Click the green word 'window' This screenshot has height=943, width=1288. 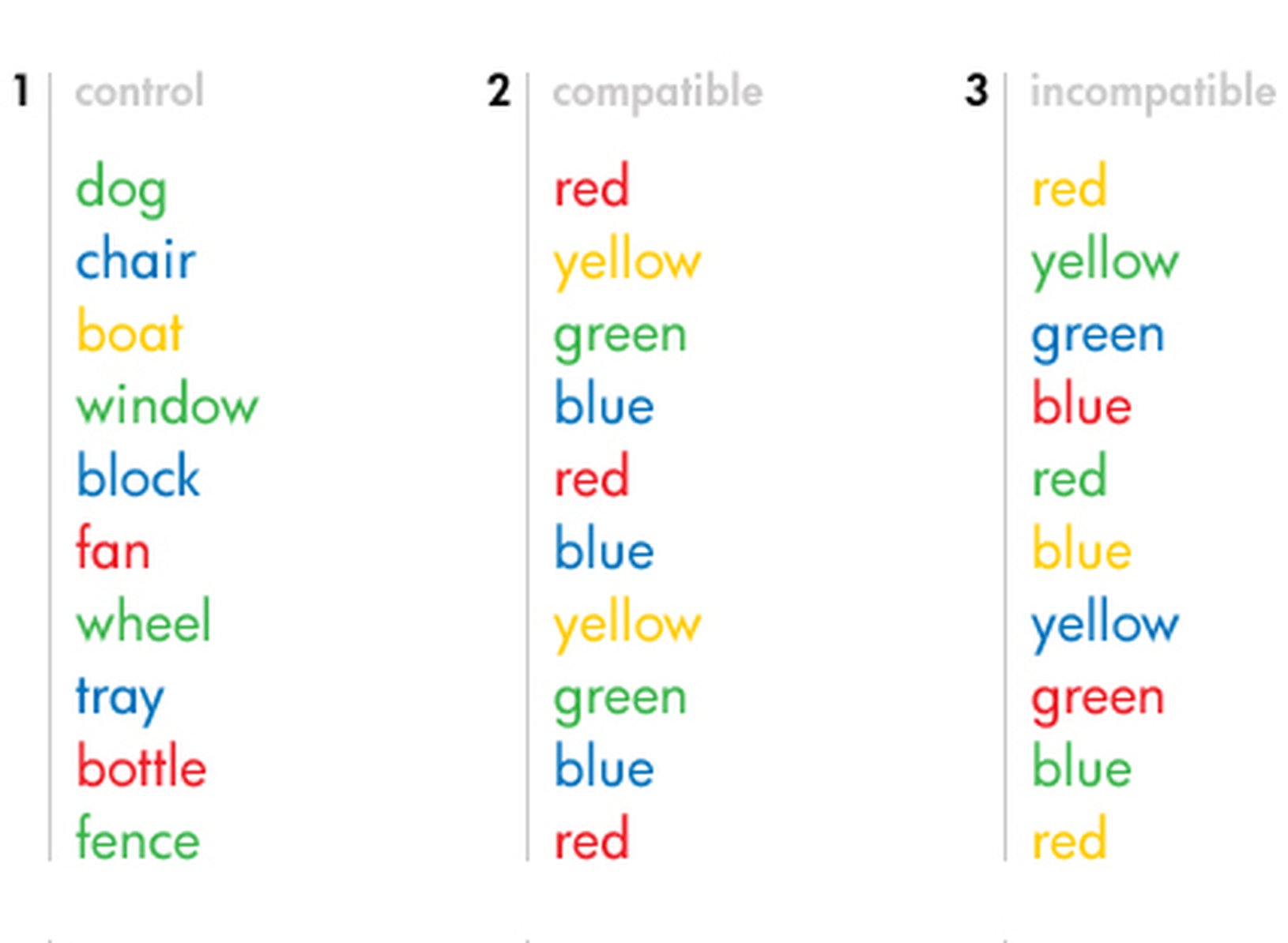click(x=167, y=404)
